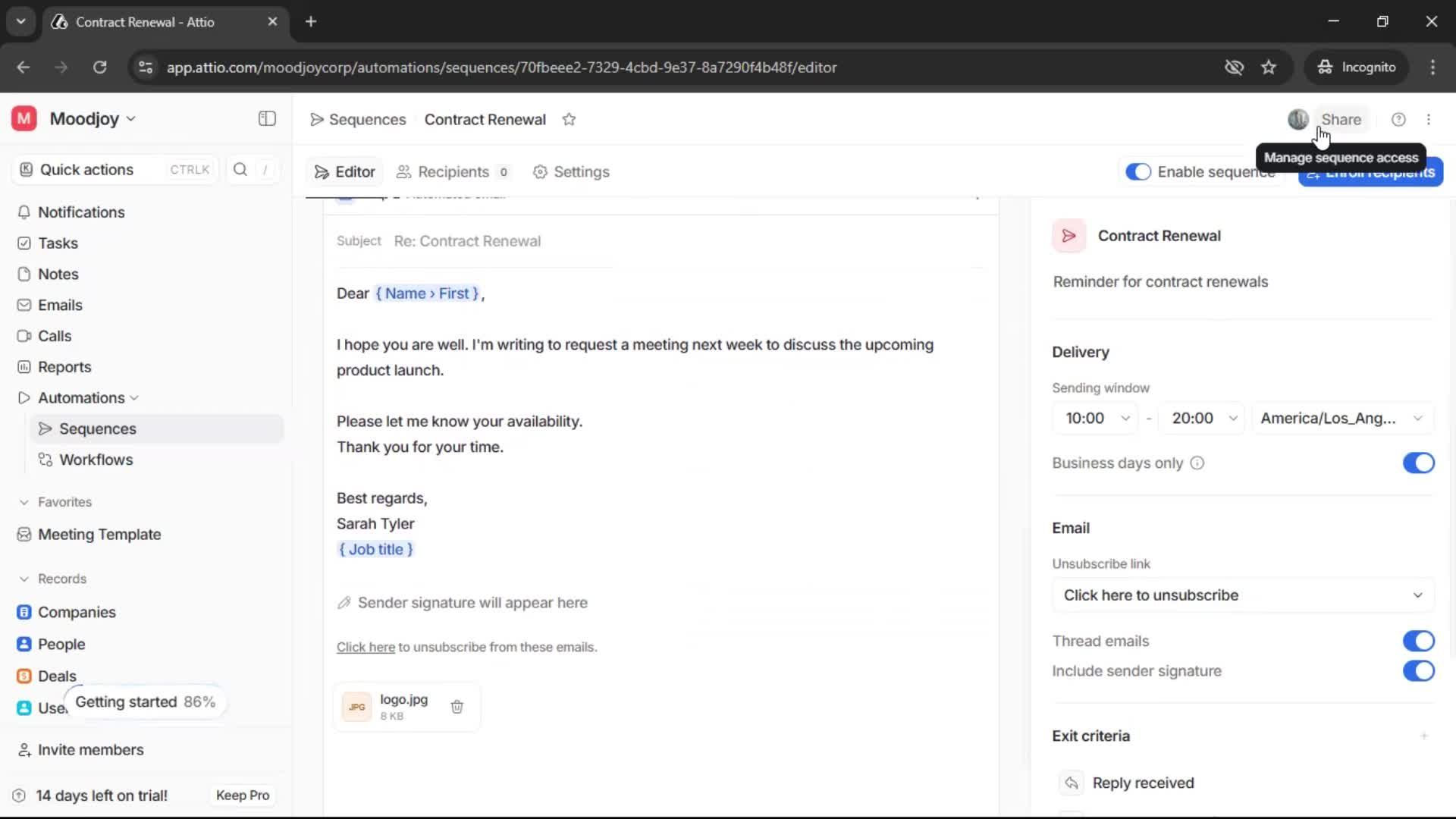Image resolution: width=1456 pixels, height=819 pixels.
Task: Open the help question mark icon
Action: (x=1398, y=120)
